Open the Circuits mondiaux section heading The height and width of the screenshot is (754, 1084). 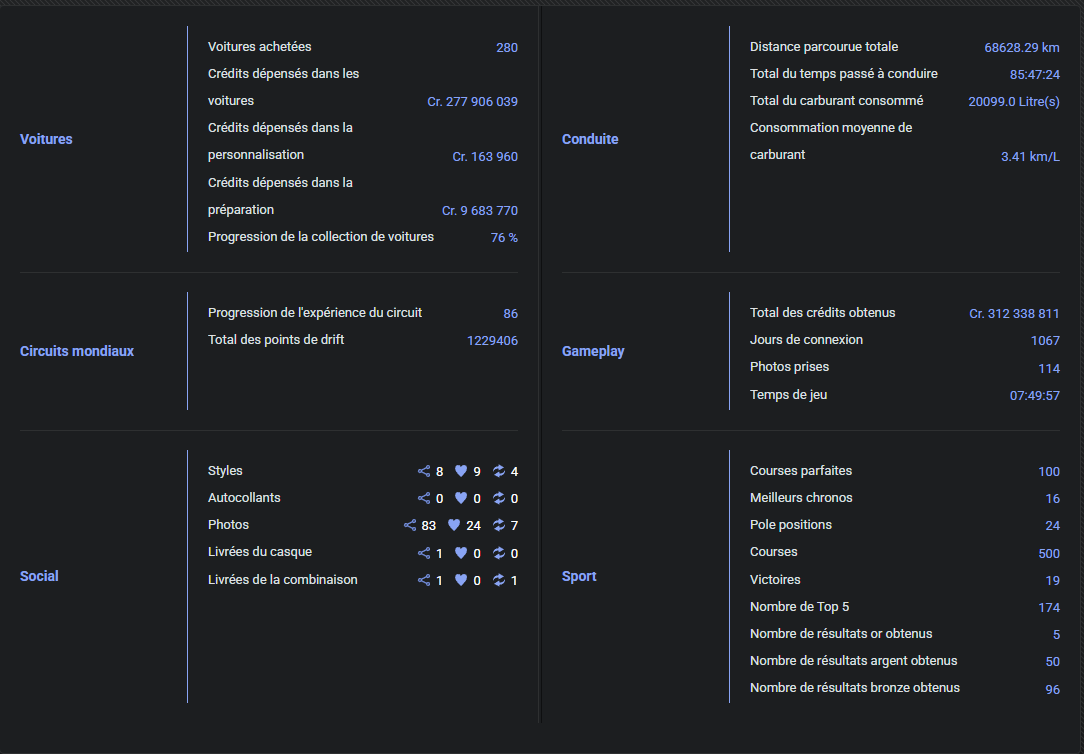pyautogui.click(x=77, y=351)
